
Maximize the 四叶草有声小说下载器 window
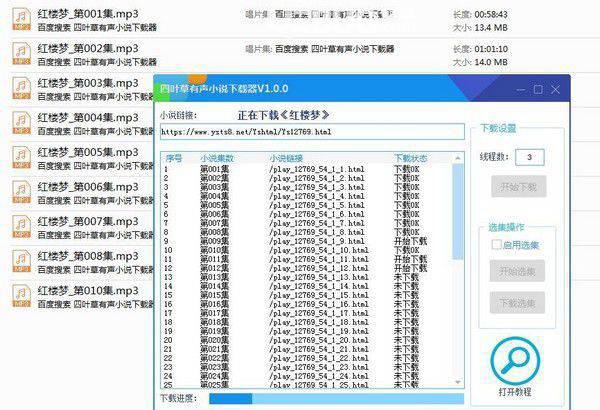[x=538, y=89]
